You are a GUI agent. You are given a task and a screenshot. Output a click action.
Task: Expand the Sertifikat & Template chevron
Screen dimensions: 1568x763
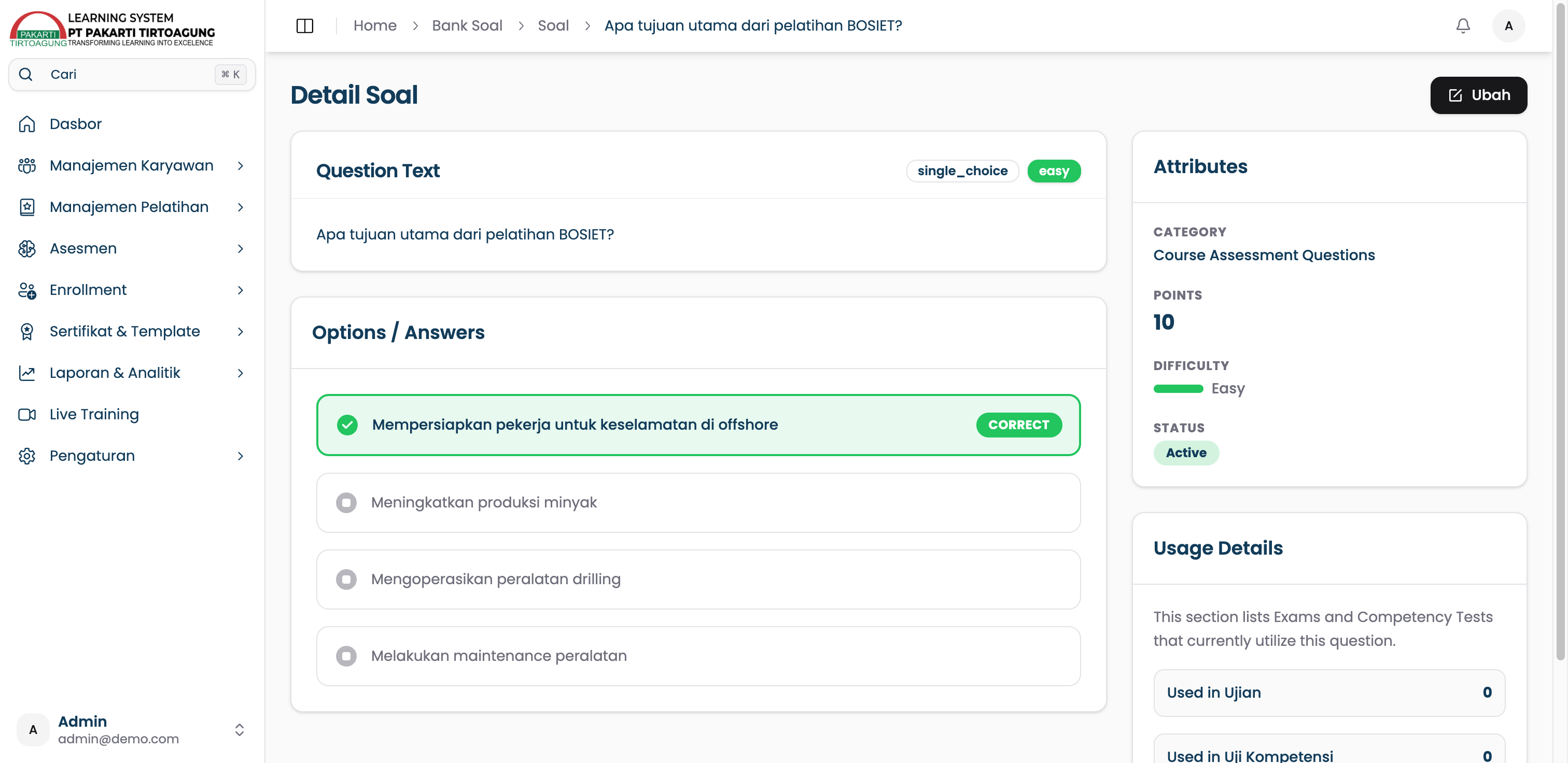(x=241, y=331)
